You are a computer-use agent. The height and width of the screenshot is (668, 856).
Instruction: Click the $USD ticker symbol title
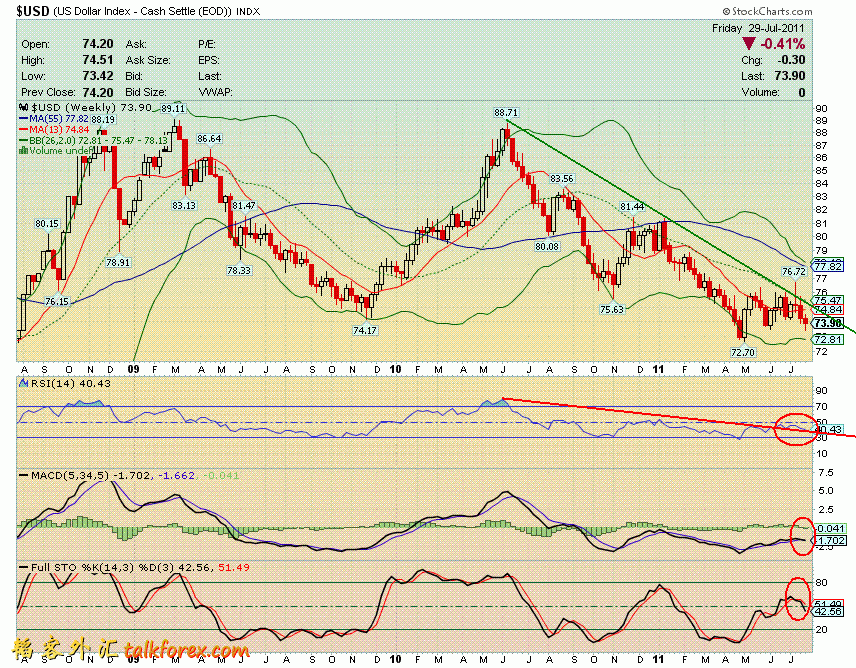click(x=33, y=11)
